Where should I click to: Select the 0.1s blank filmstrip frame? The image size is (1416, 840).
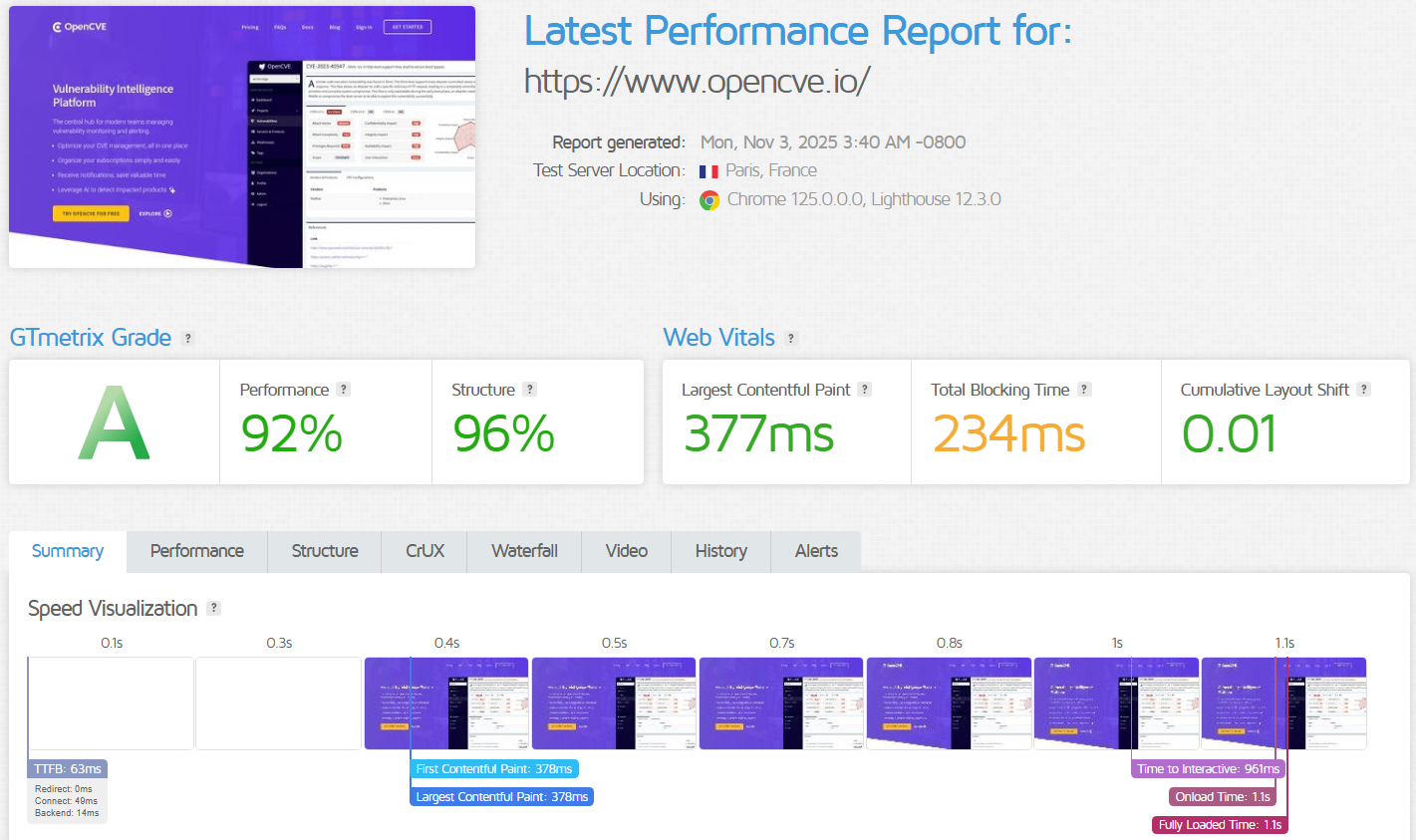[111, 703]
